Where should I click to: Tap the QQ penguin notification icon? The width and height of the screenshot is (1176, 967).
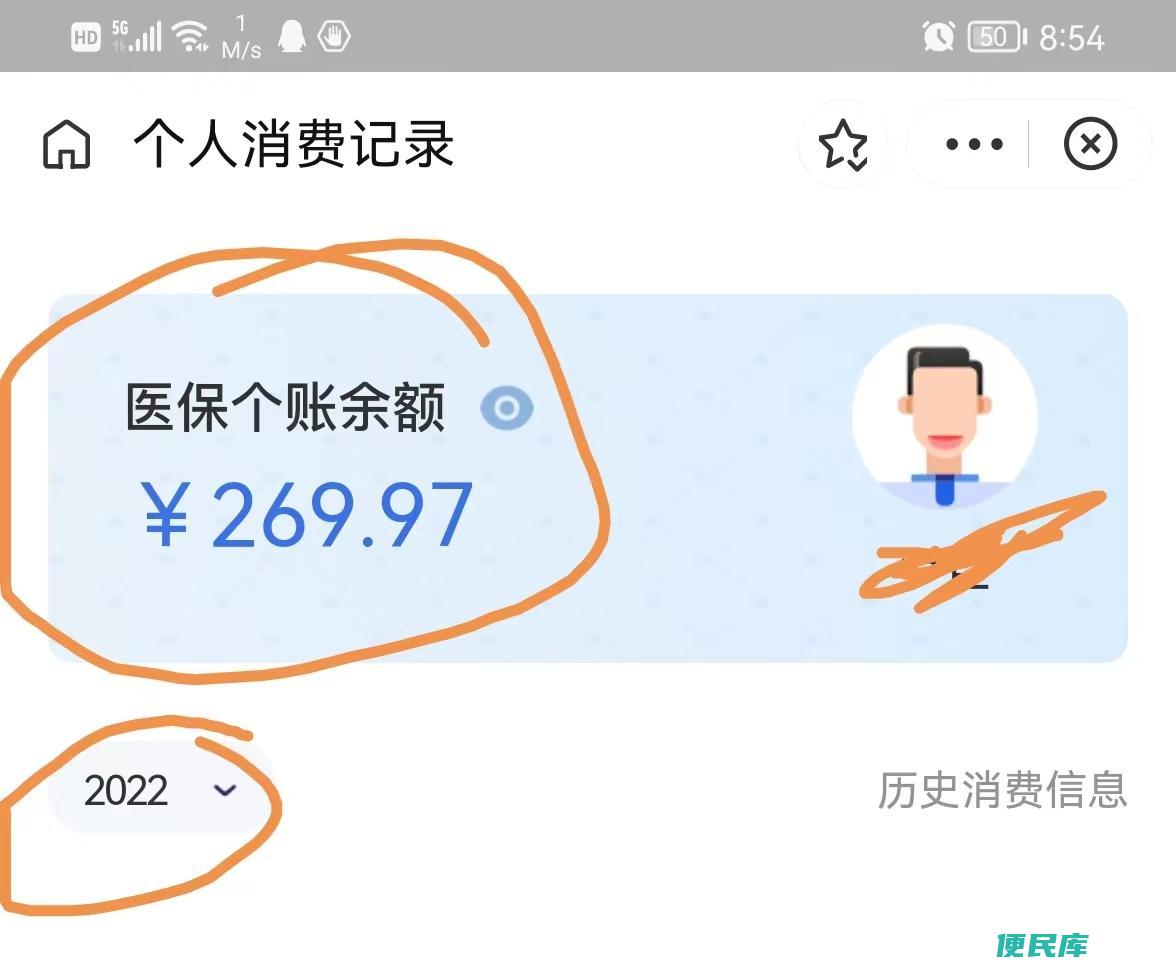292,36
